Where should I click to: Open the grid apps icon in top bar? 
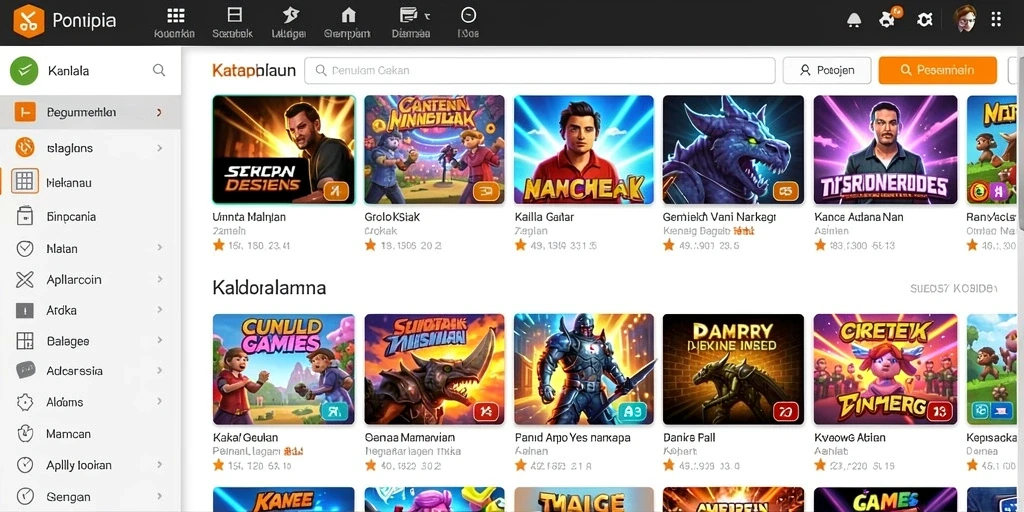pos(175,16)
